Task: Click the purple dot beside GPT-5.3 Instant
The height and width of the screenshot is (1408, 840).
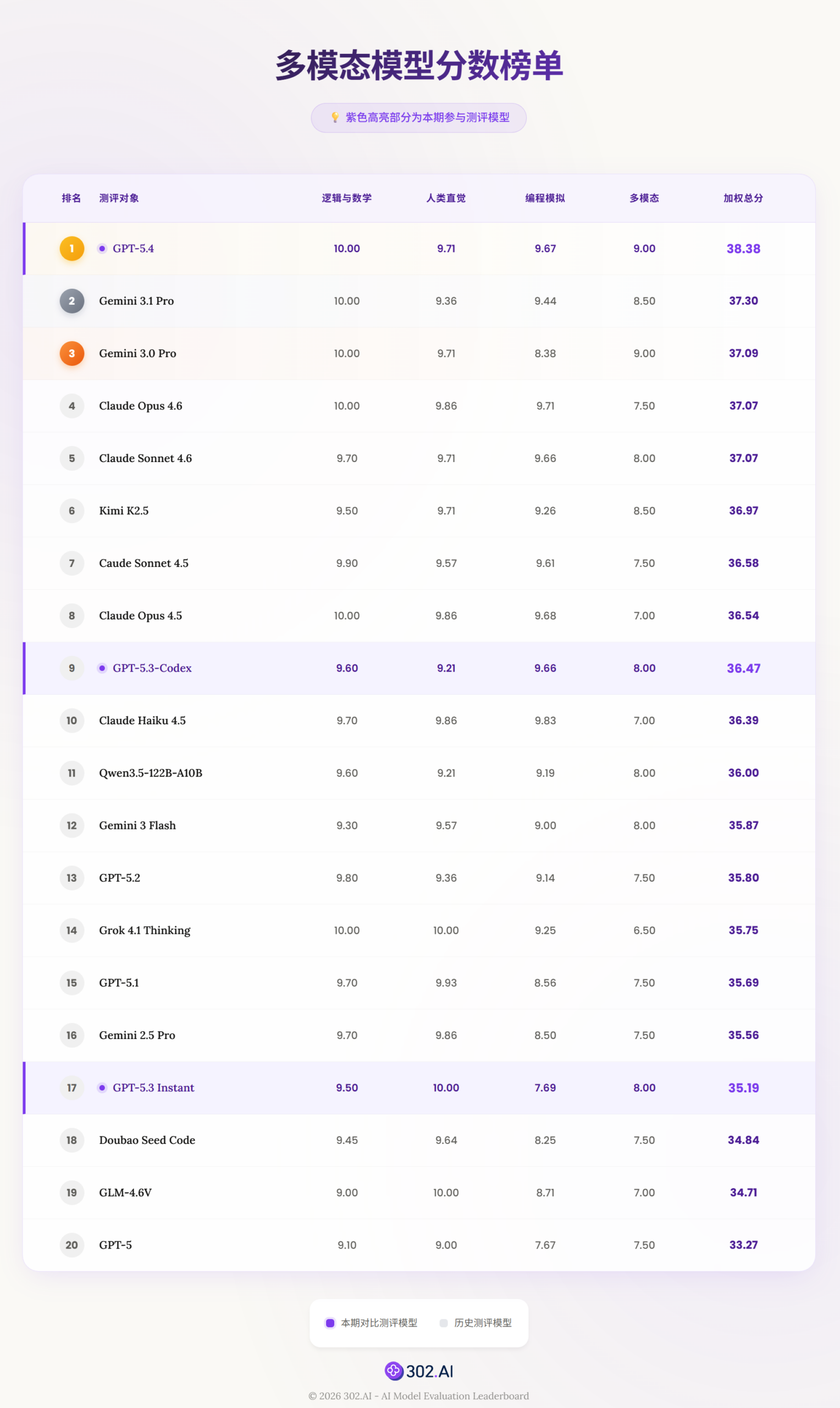Action: click(x=102, y=1087)
